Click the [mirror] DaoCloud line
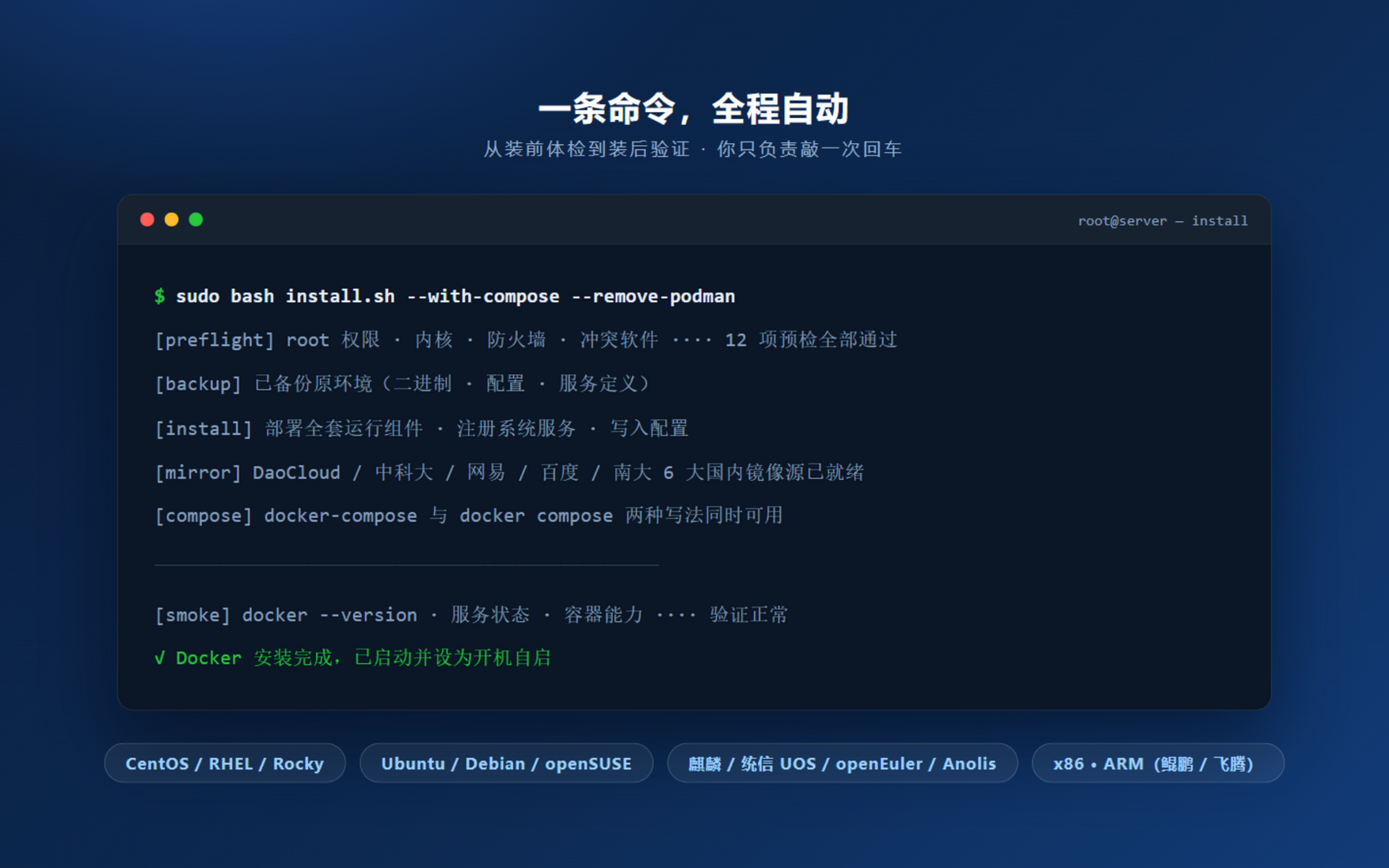Image resolution: width=1389 pixels, height=868 pixels. (x=509, y=472)
